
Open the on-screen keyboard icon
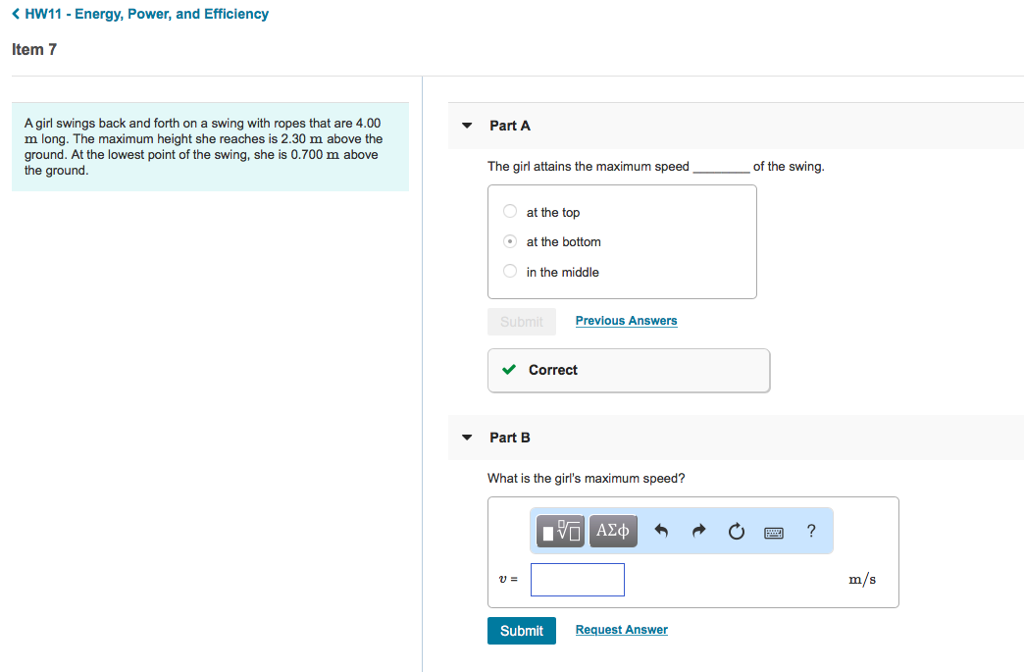tap(773, 531)
